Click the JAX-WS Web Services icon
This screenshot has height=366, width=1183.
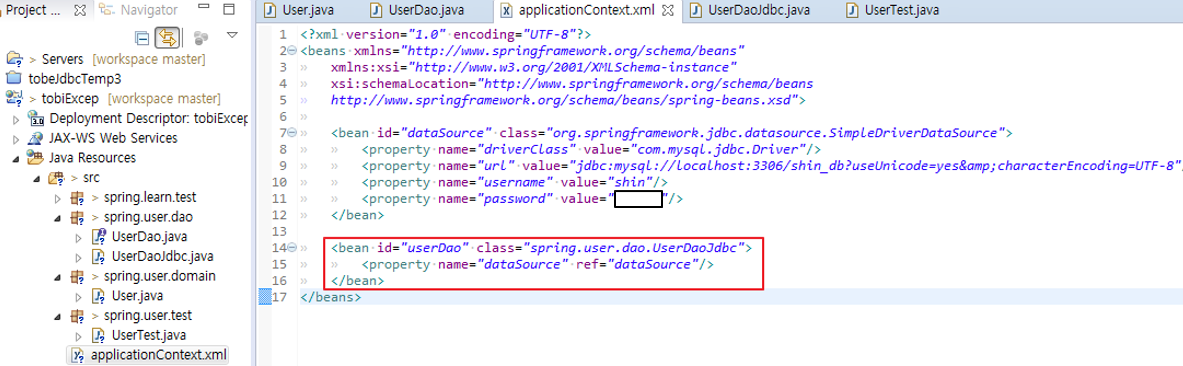pyautogui.click(x=36, y=139)
